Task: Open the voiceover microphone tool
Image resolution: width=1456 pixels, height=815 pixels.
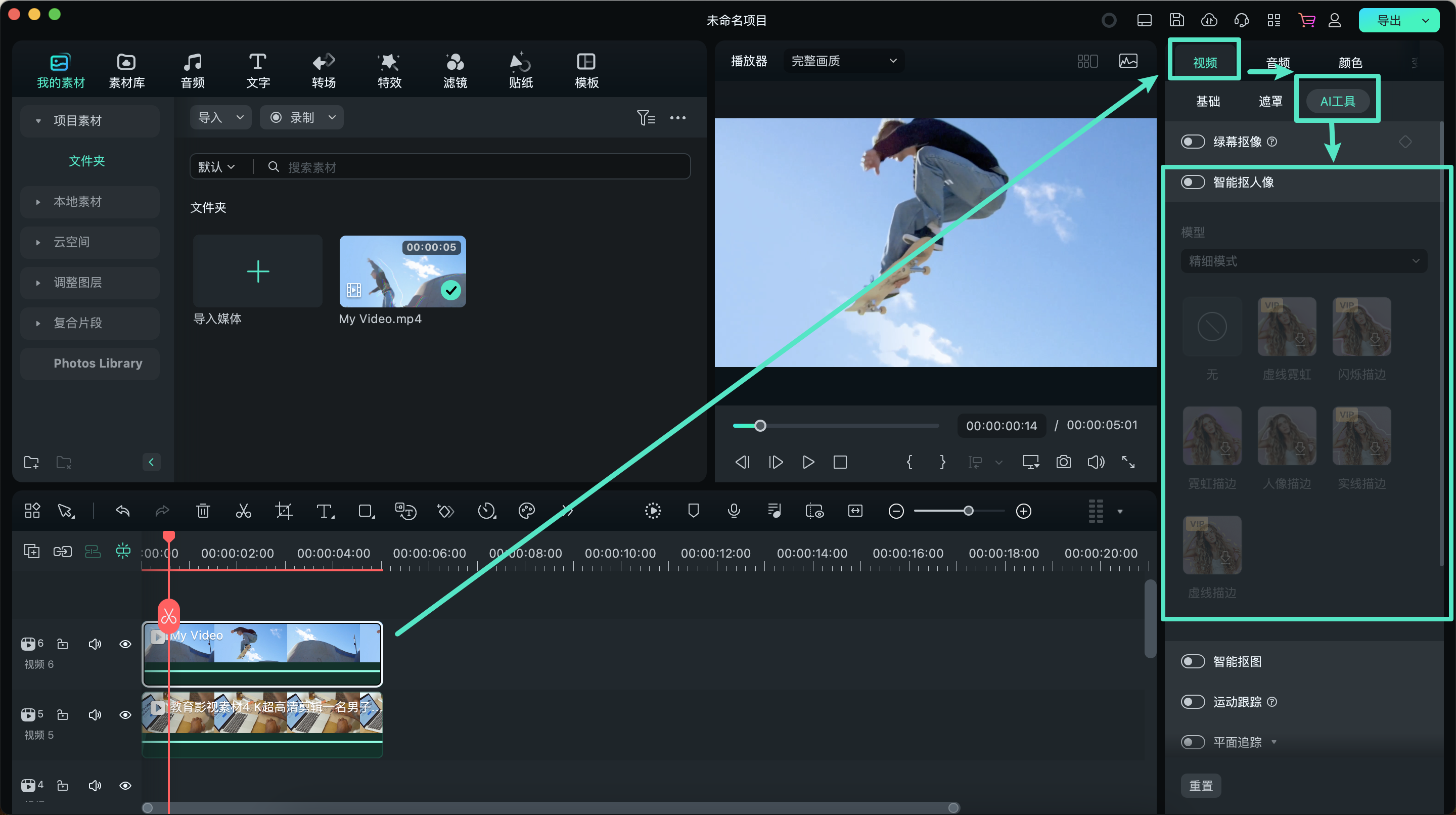Action: 734,511
